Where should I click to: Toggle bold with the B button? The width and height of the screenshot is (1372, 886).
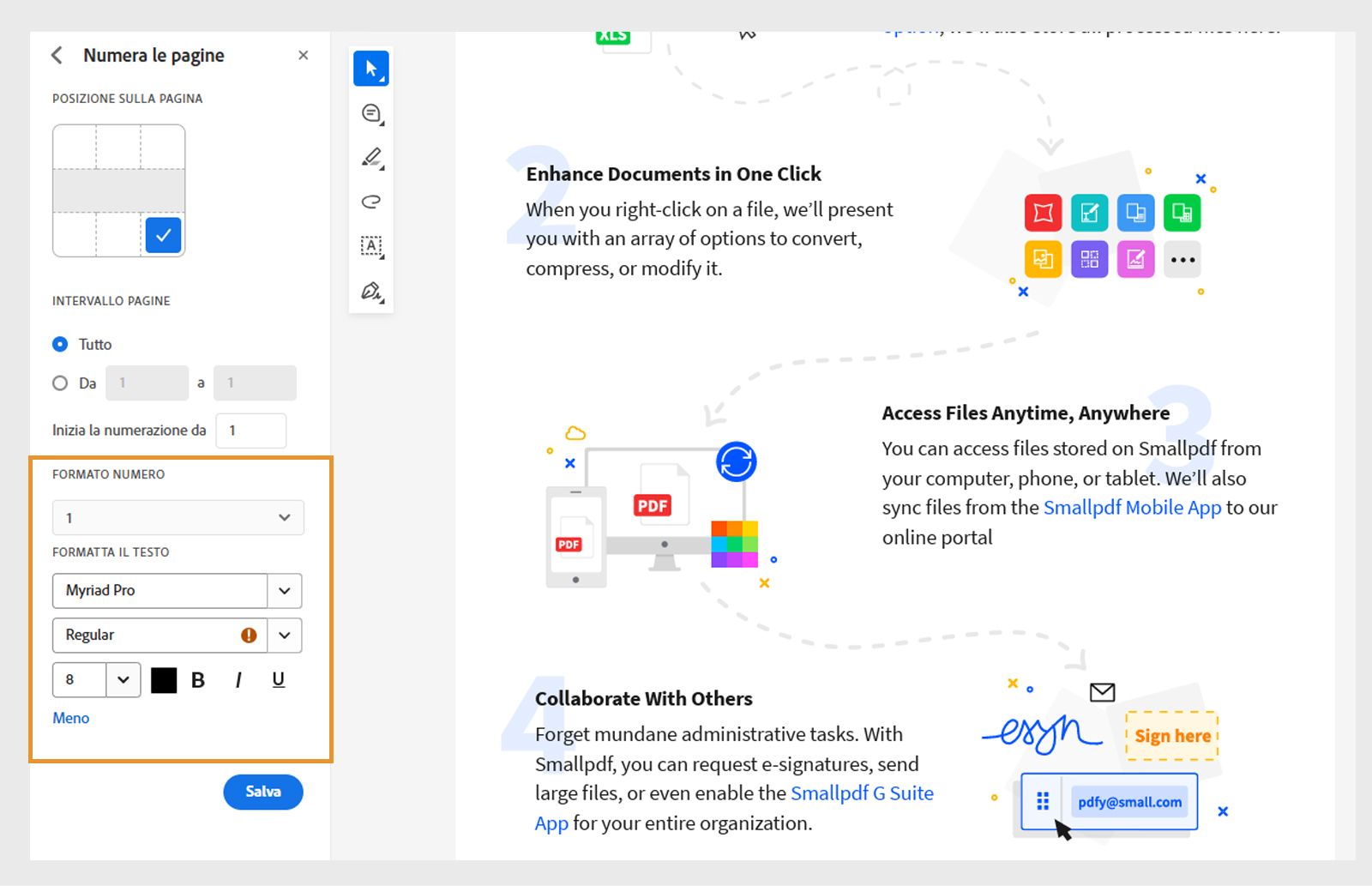pos(198,680)
